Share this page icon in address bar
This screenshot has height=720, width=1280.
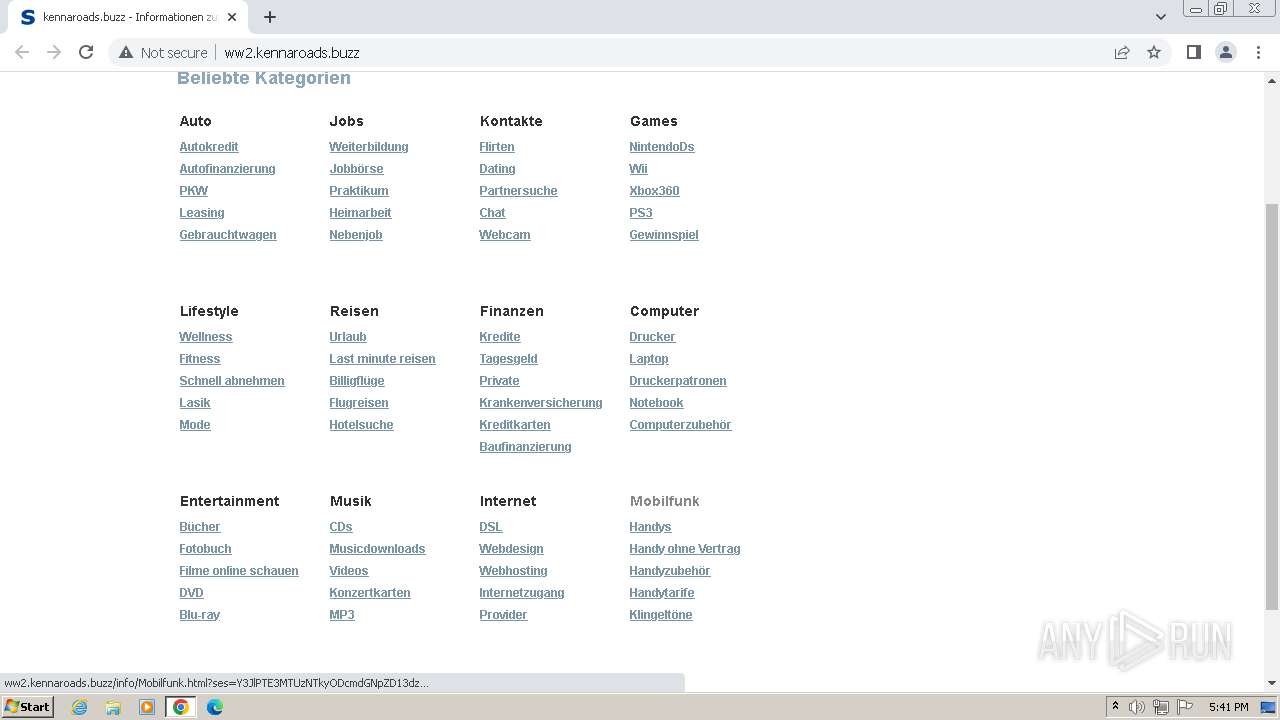1122,52
